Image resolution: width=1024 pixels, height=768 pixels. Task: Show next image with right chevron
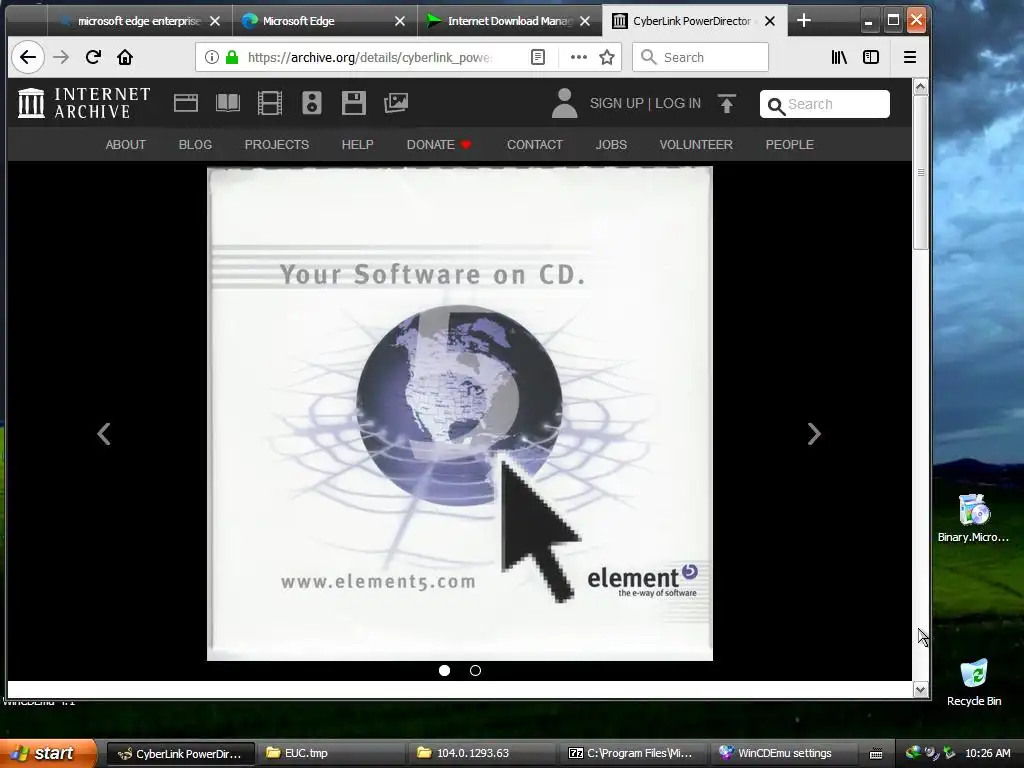pos(814,434)
